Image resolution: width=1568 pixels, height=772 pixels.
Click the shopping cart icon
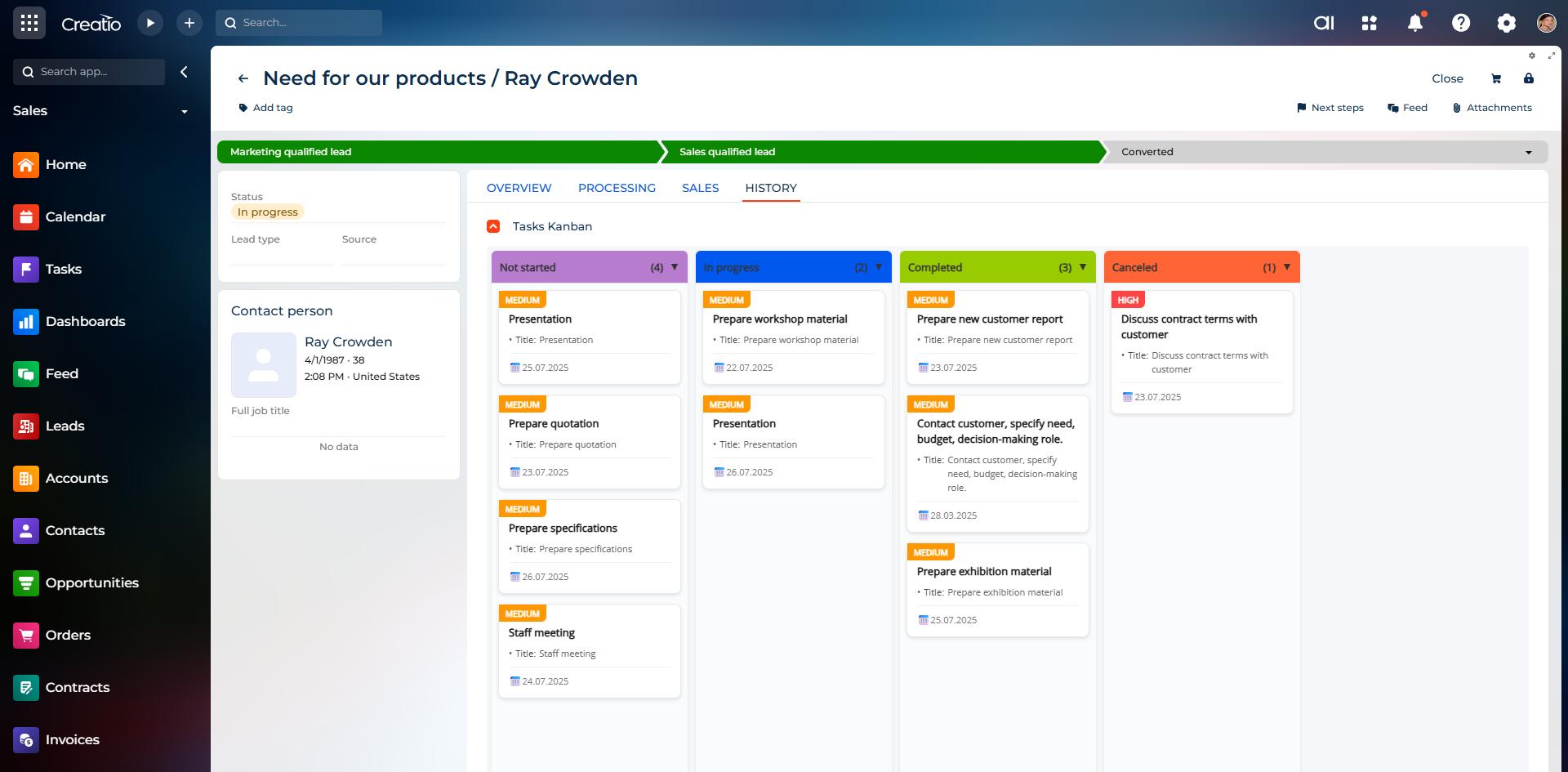click(1496, 78)
